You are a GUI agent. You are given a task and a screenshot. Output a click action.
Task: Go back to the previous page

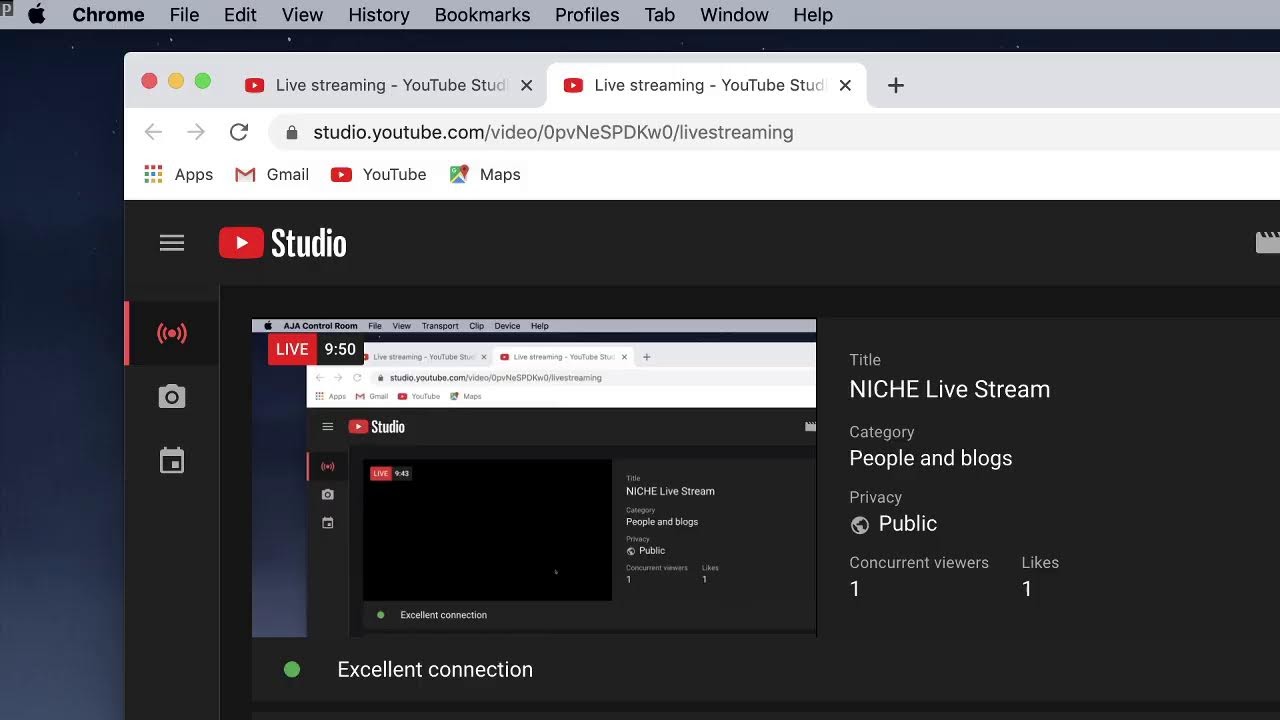click(153, 132)
